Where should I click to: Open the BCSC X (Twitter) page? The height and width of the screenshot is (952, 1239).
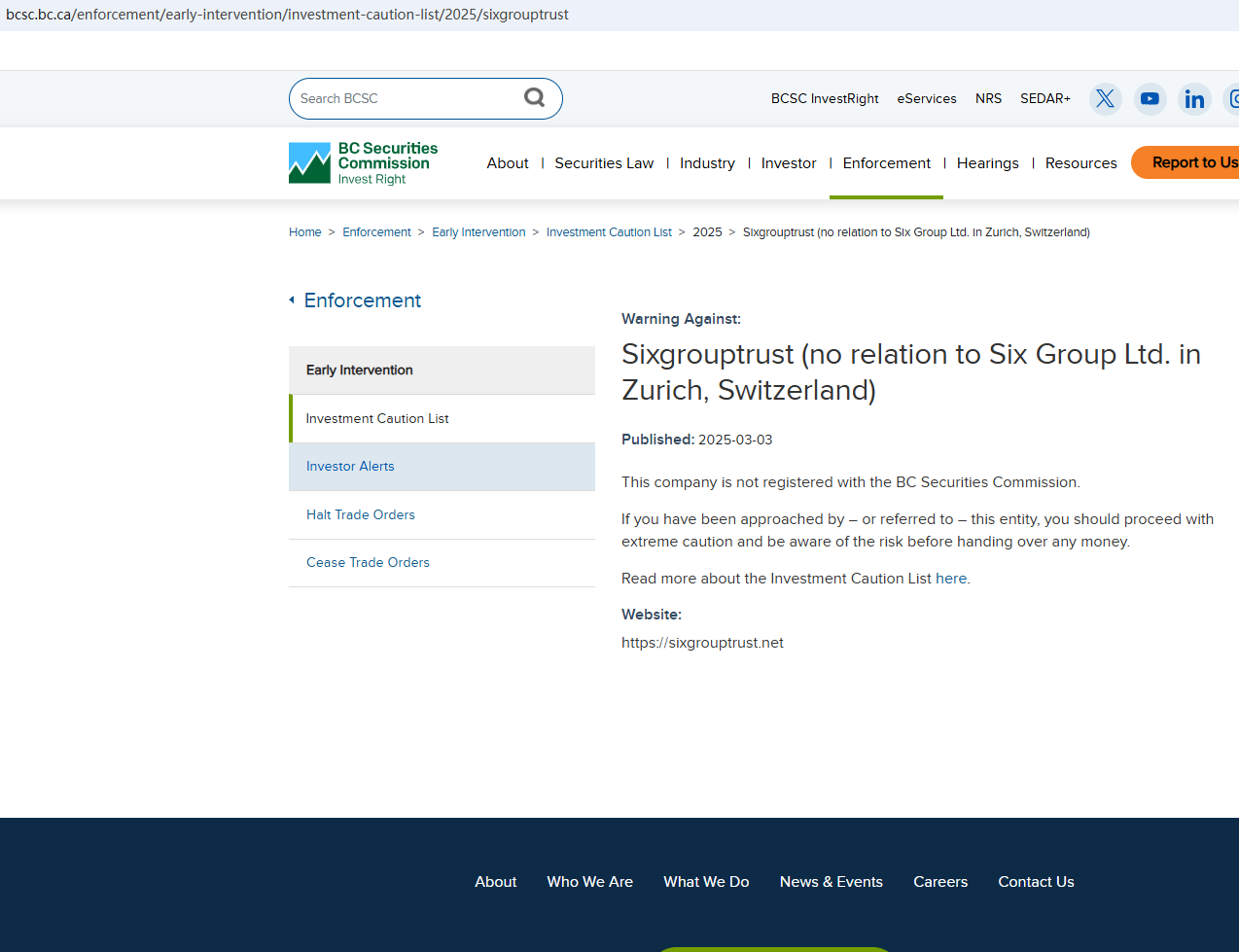[1105, 98]
